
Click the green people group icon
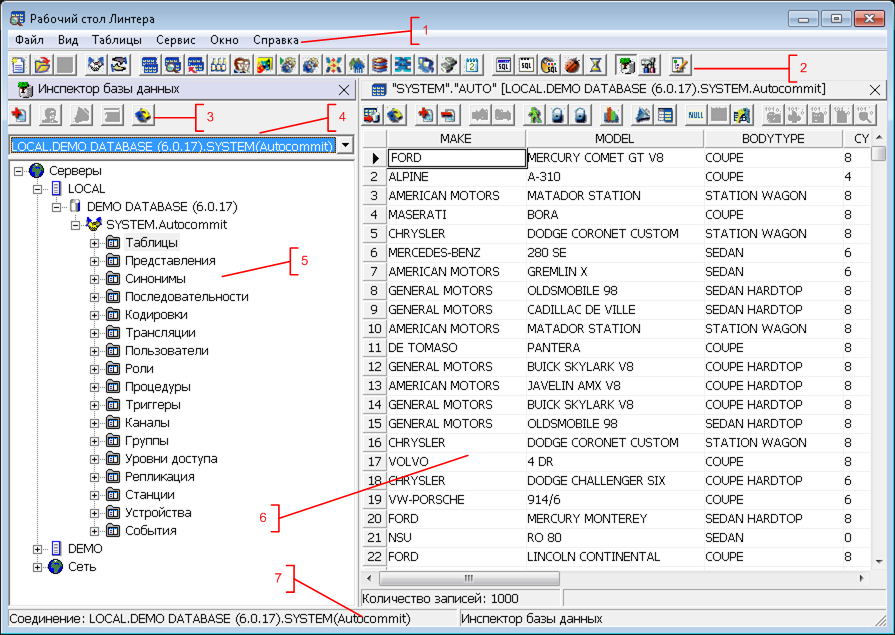tap(356, 65)
